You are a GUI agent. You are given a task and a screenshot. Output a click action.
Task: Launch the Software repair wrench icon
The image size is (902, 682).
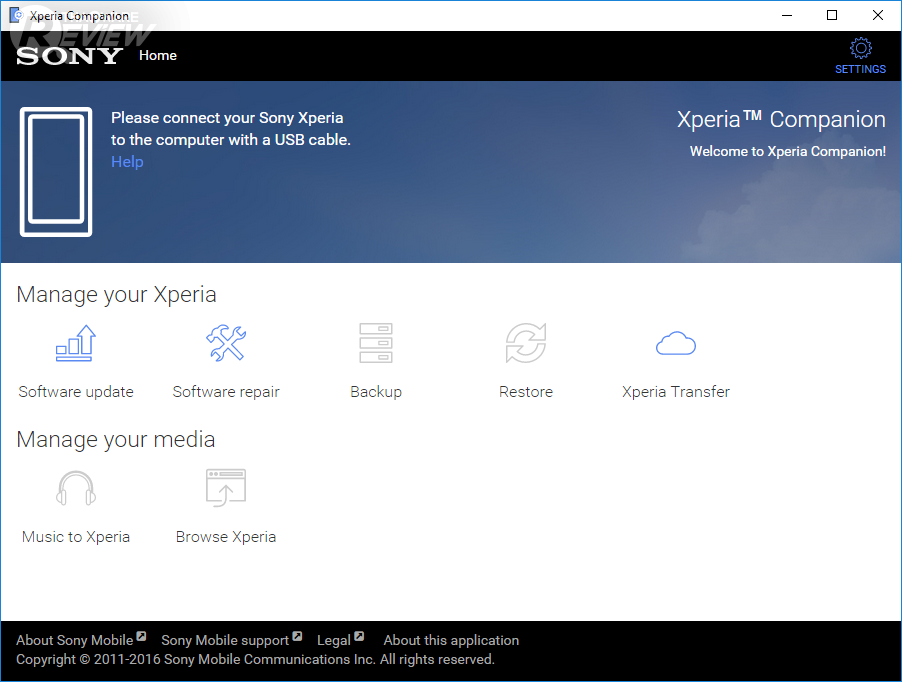pyautogui.click(x=226, y=343)
